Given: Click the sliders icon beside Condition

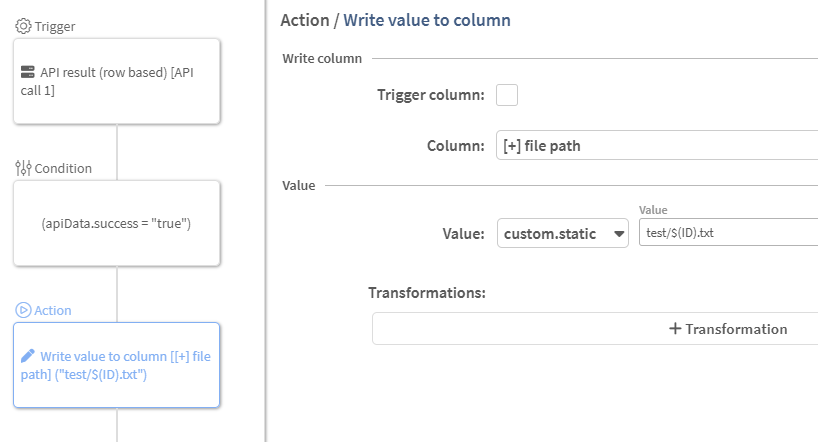Looking at the screenshot, I should 23,168.
